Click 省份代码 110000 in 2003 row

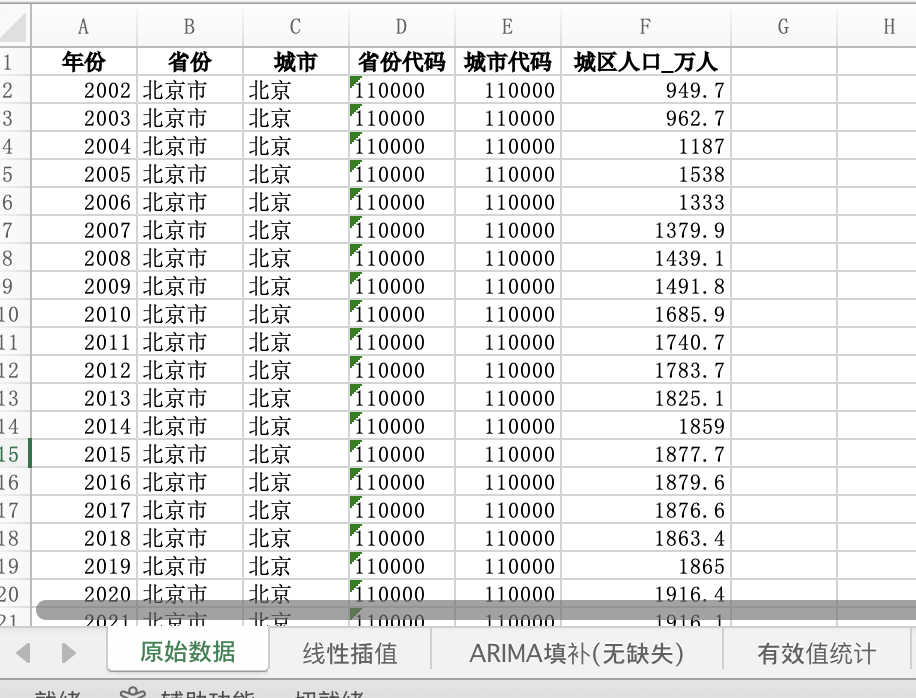401,118
